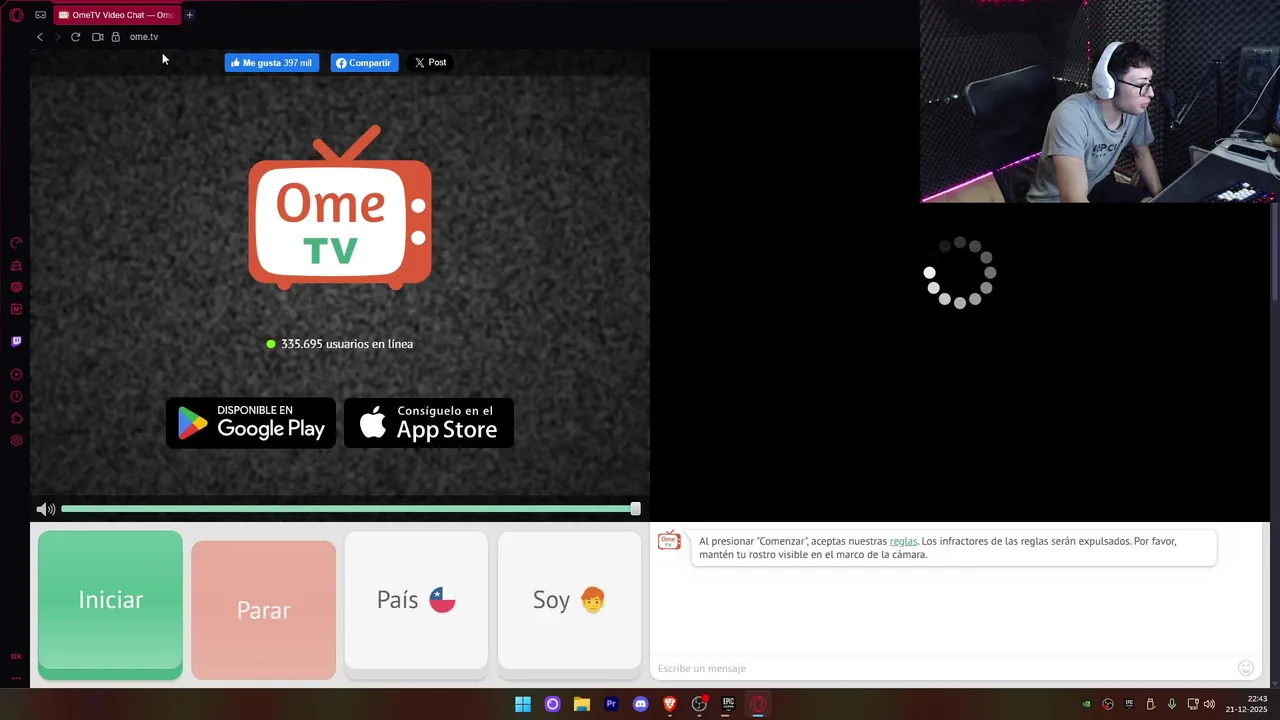Reload the ome.tv page
The image size is (1280, 720).
click(75, 37)
